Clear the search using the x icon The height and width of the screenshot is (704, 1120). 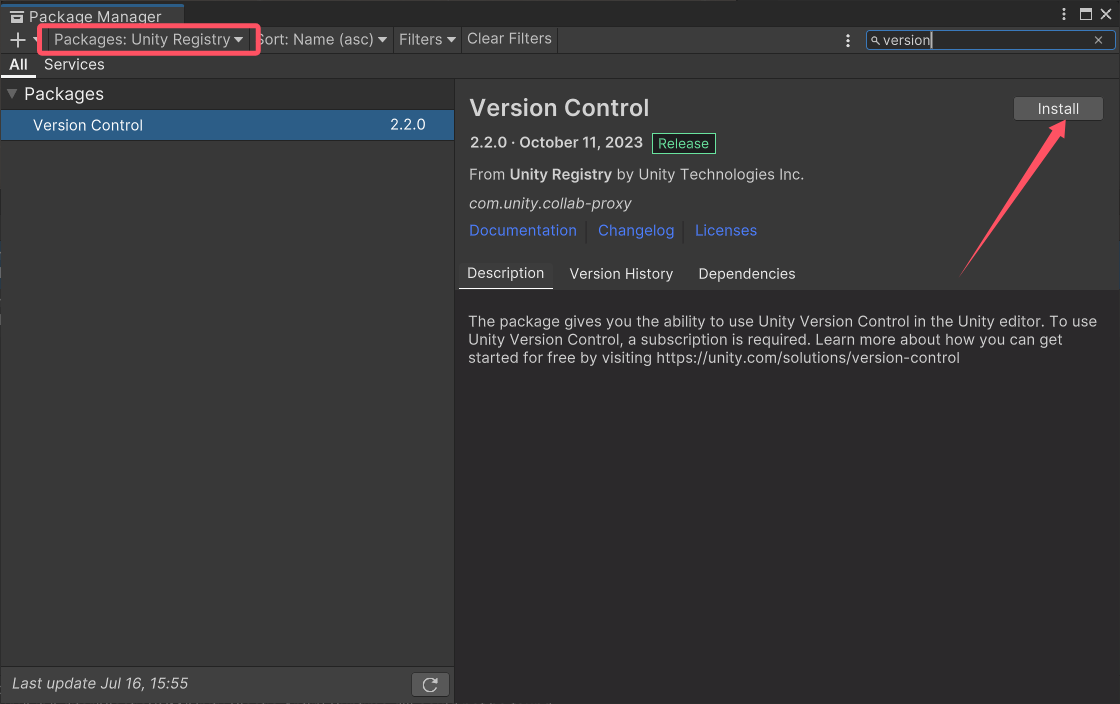pyautogui.click(x=1098, y=40)
